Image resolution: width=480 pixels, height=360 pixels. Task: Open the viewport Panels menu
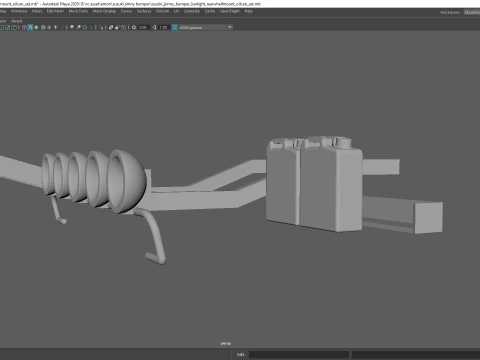pyautogui.click(x=17, y=21)
